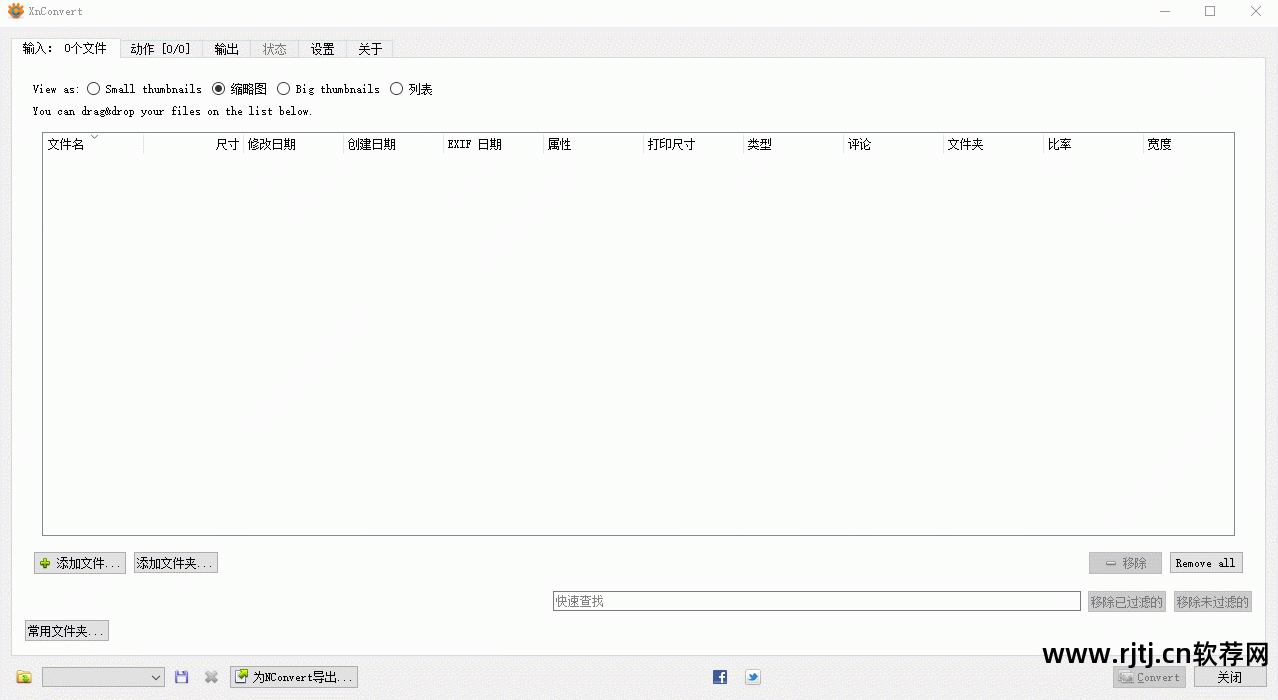1278x700 pixels.
Task: Sort by the 创建日期 column header
Action: pos(394,144)
